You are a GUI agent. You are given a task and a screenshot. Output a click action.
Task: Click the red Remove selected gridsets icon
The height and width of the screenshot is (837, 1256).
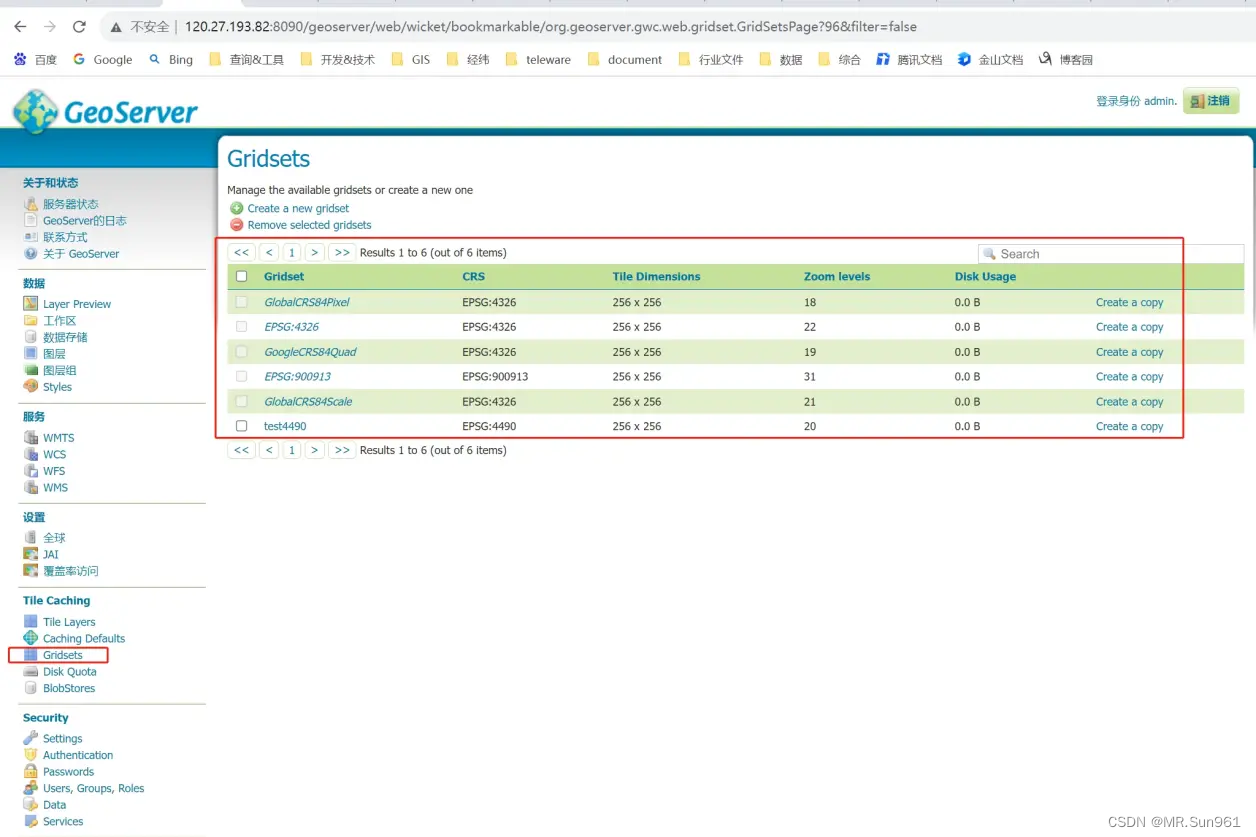click(237, 225)
